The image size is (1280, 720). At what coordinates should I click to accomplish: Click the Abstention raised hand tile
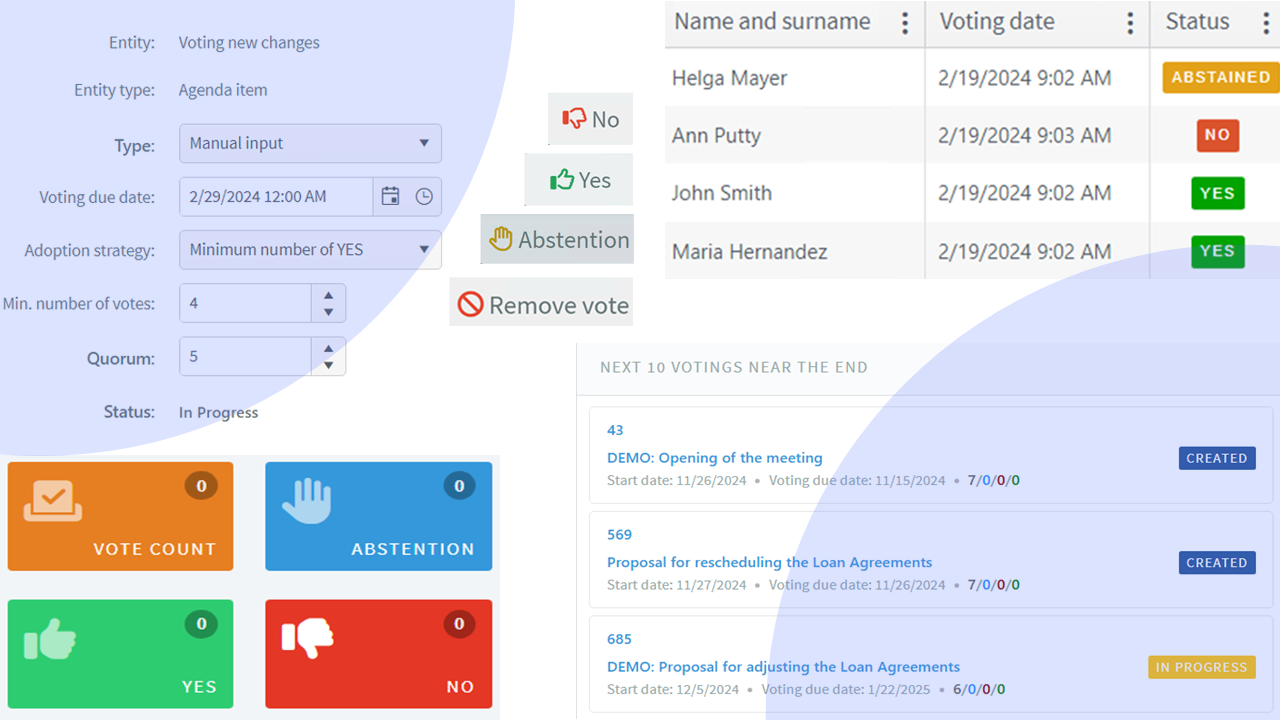coord(378,516)
